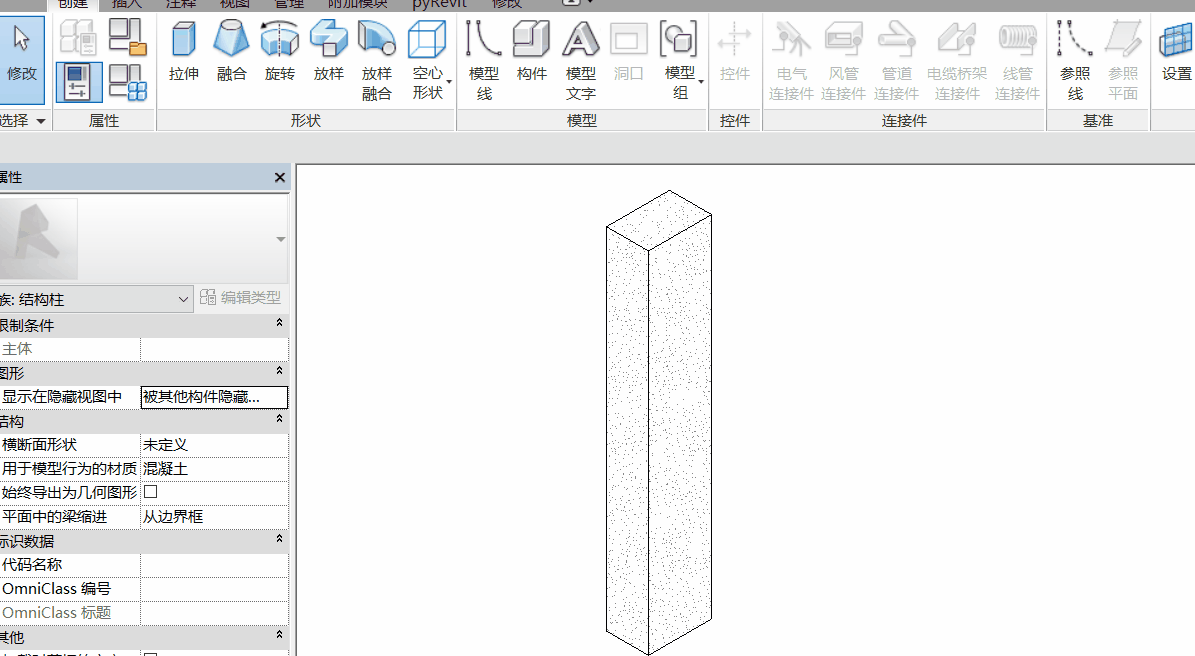The width and height of the screenshot is (1195, 656).
Task: Collapse the 限制条件 section
Action: [x=279, y=323]
